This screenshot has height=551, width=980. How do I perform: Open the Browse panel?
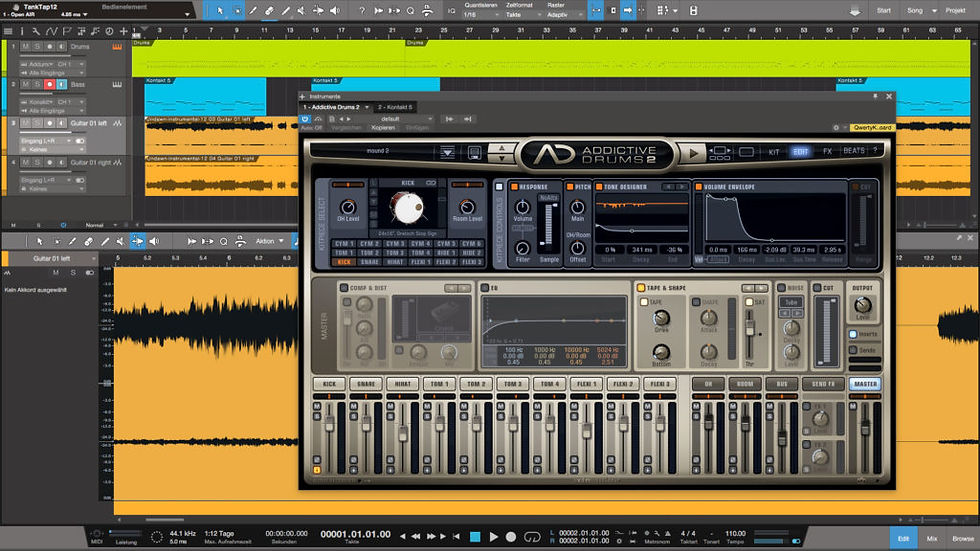[x=962, y=538]
